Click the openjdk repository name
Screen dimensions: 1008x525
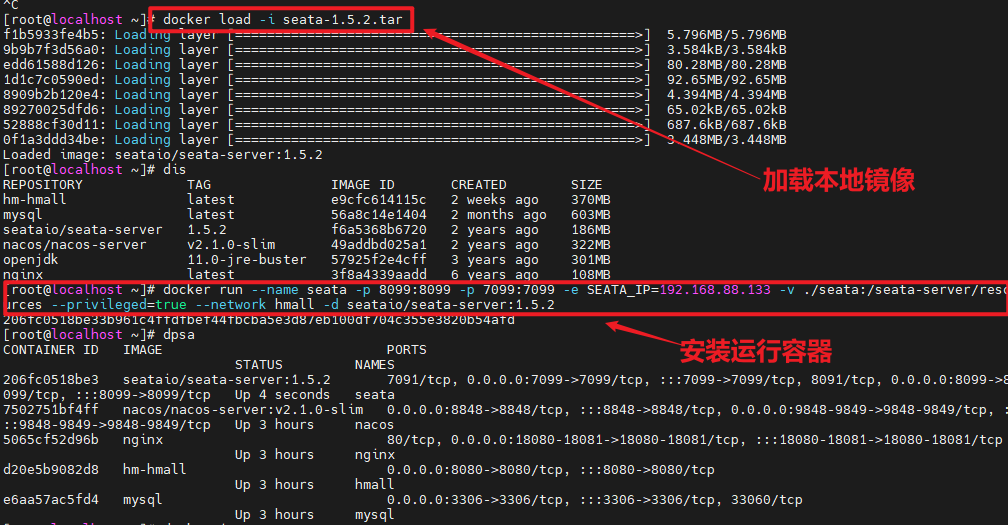(x=31, y=260)
